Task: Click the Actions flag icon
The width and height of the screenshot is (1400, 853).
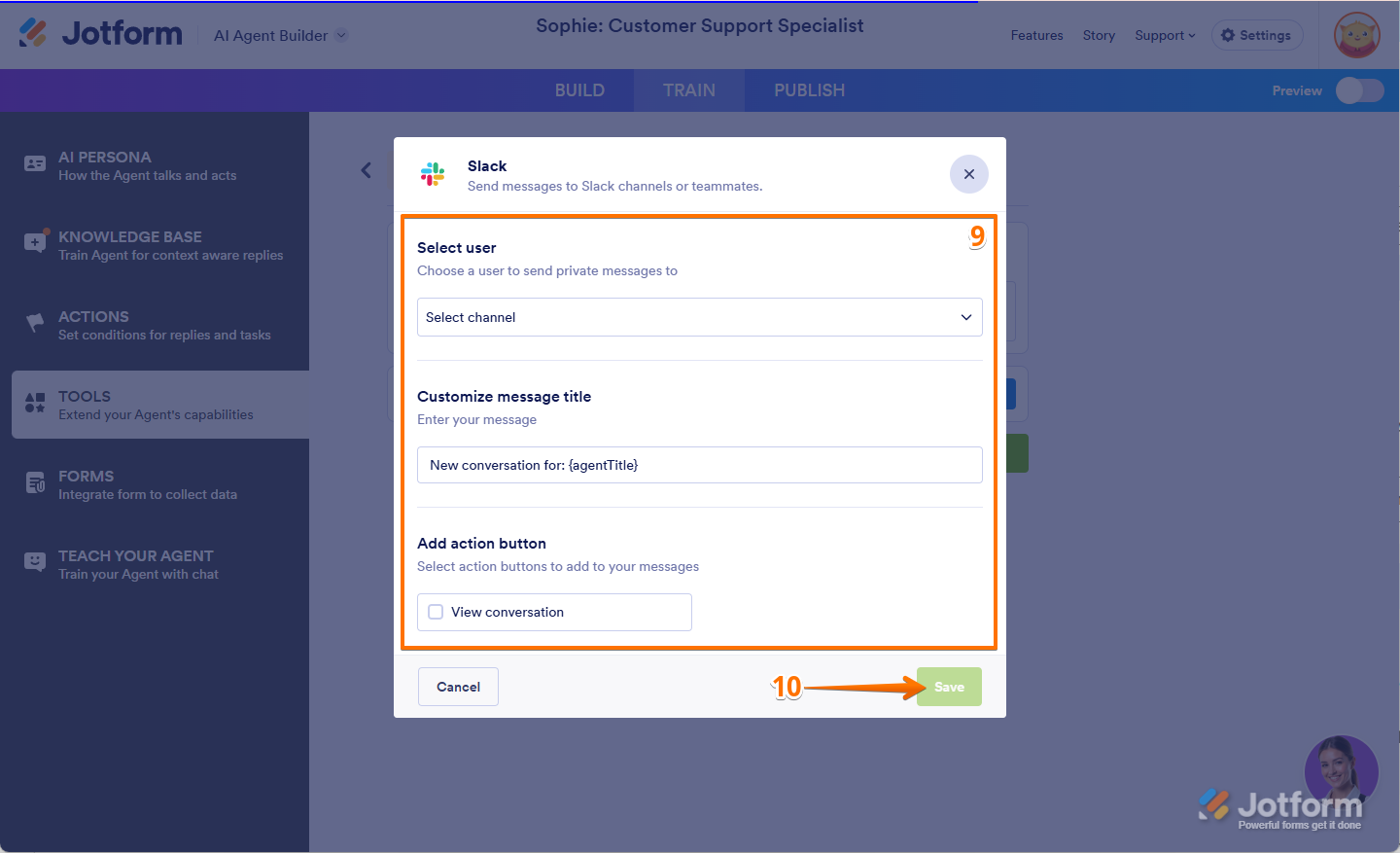Action: 35,323
